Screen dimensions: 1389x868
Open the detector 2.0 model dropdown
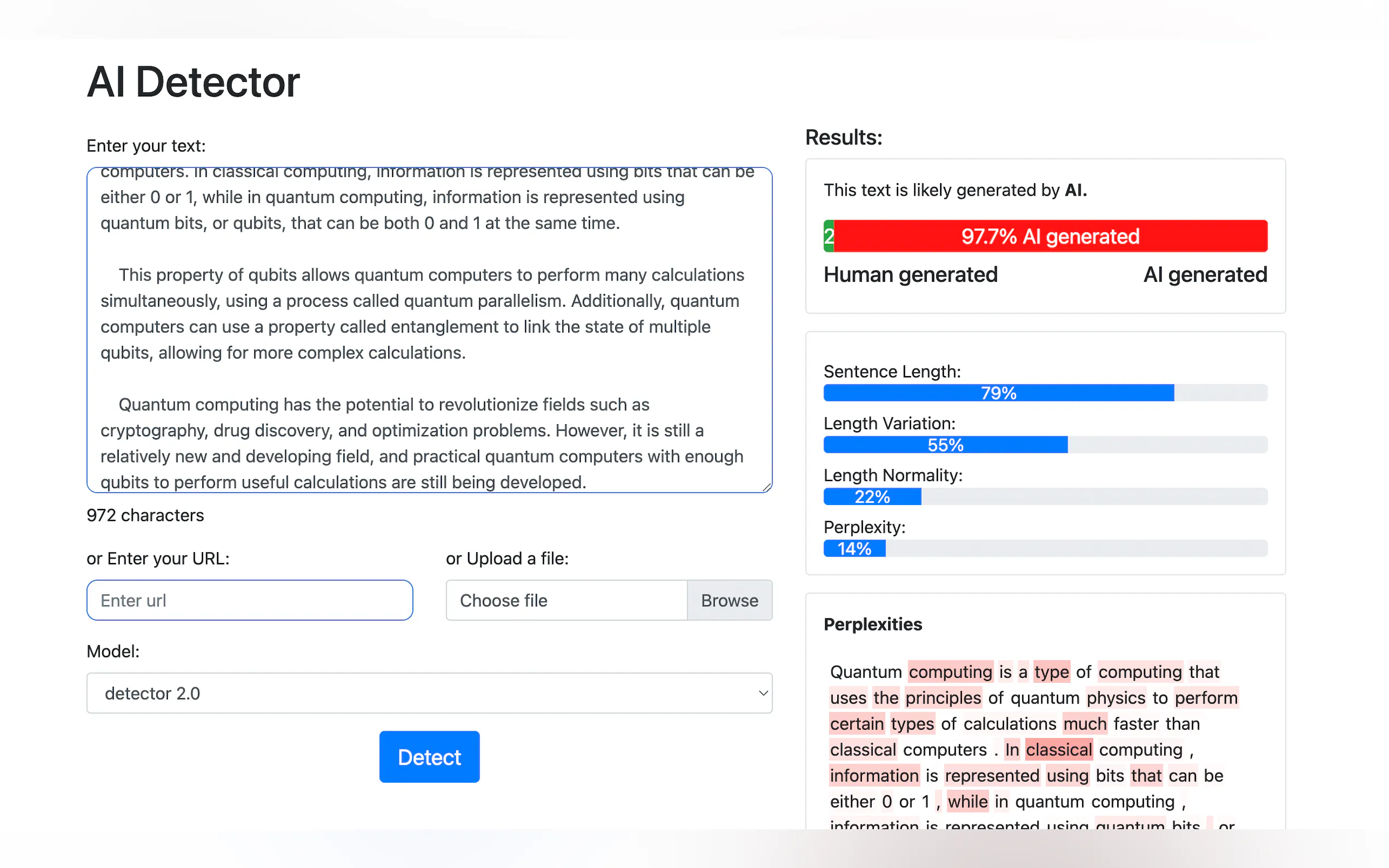(429, 693)
